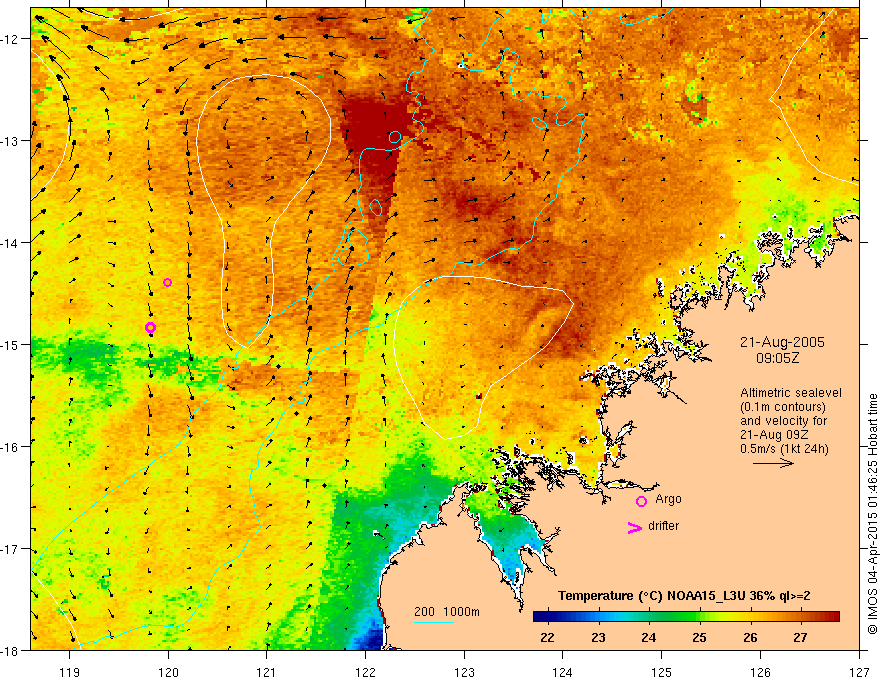Click the '0.5m/s (1kt 24h)' text
The width and height of the screenshot is (880, 680).
pyautogui.click(x=784, y=449)
